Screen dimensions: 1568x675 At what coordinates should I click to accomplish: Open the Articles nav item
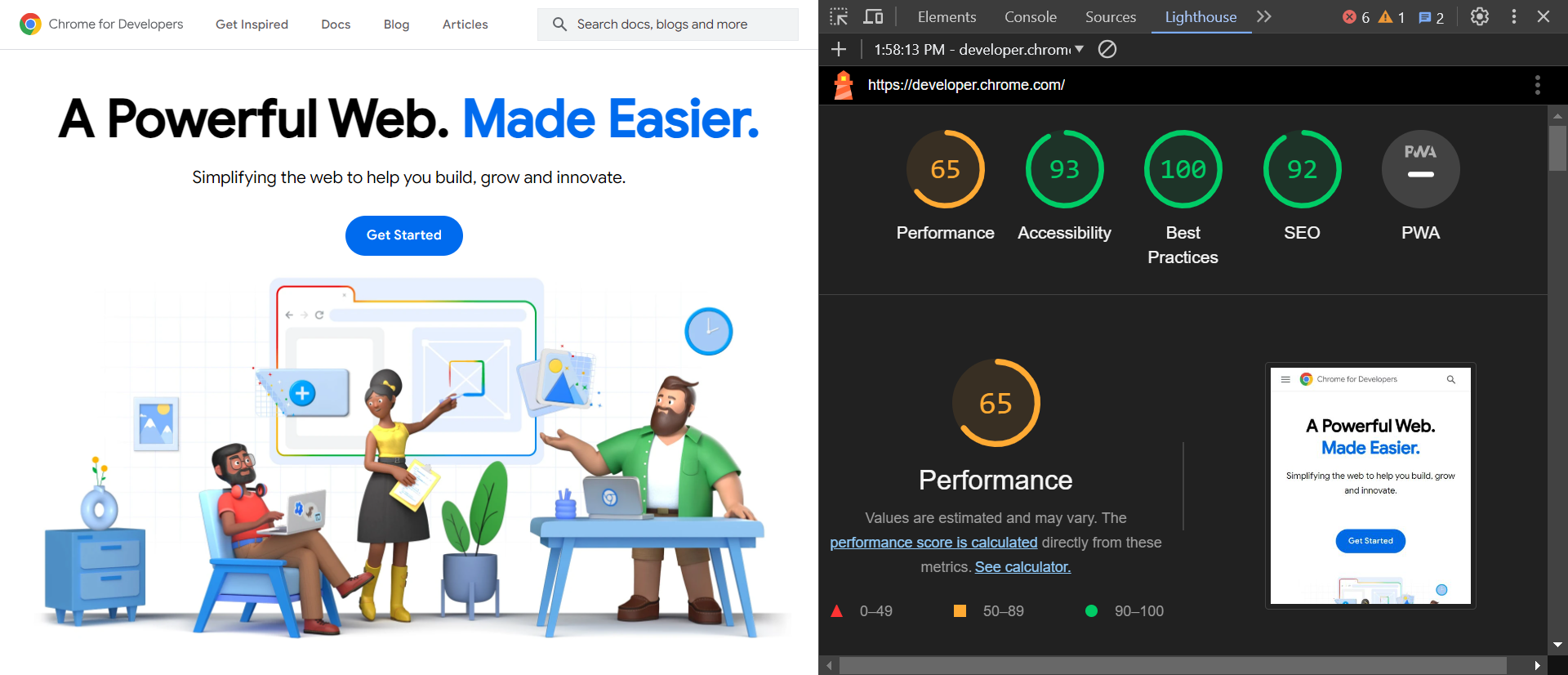[x=465, y=25]
